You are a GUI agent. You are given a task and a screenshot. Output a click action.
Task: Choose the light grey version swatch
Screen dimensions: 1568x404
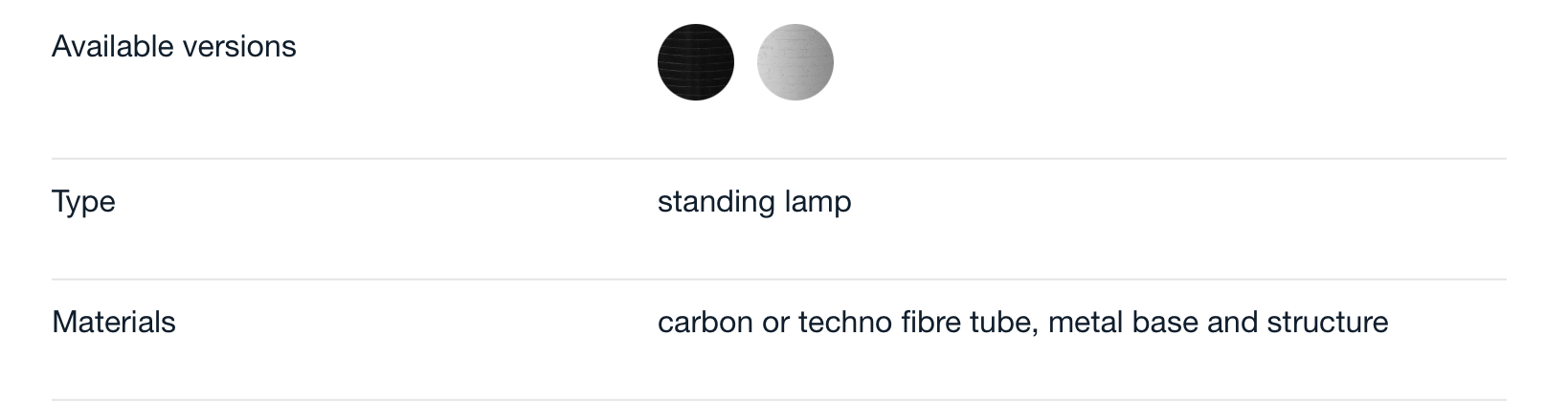coord(795,62)
